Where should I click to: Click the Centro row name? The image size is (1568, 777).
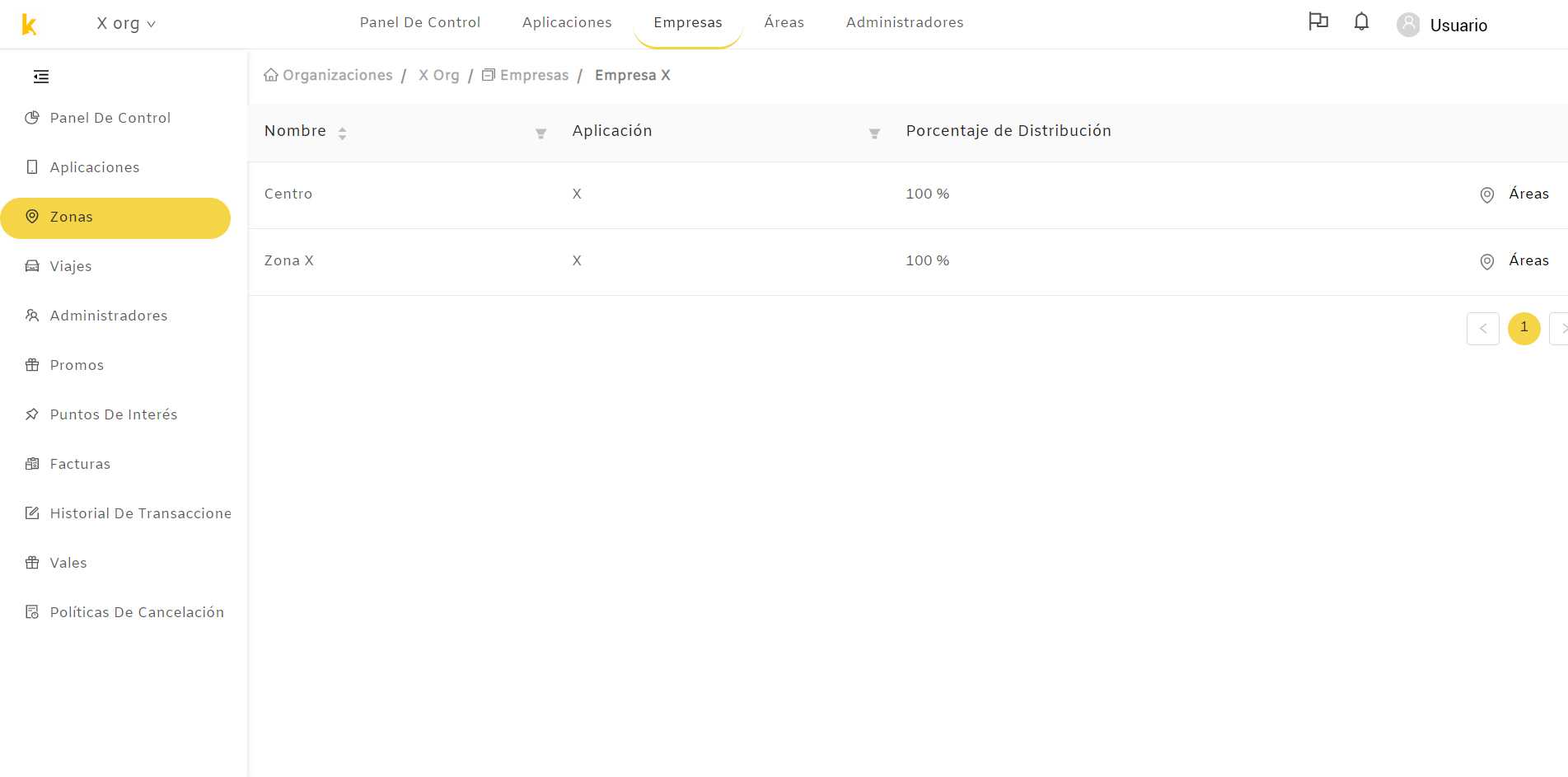tap(288, 194)
